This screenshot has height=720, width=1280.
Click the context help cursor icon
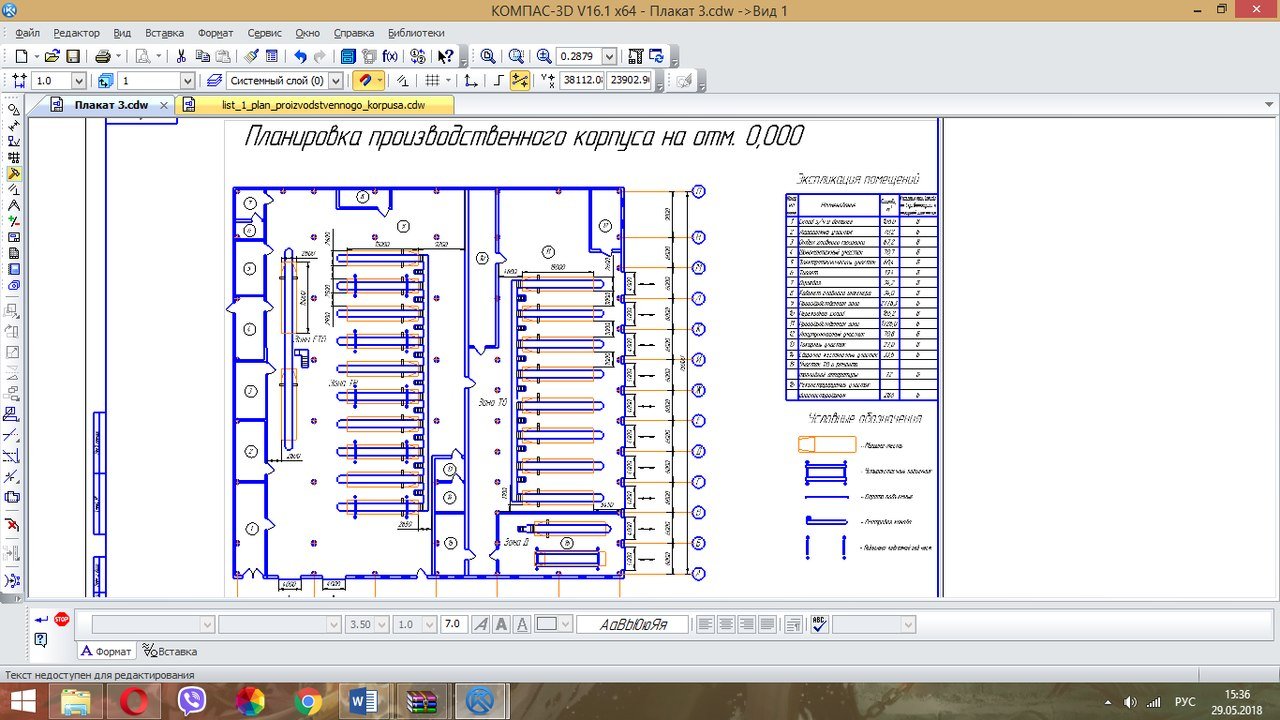tap(446, 57)
